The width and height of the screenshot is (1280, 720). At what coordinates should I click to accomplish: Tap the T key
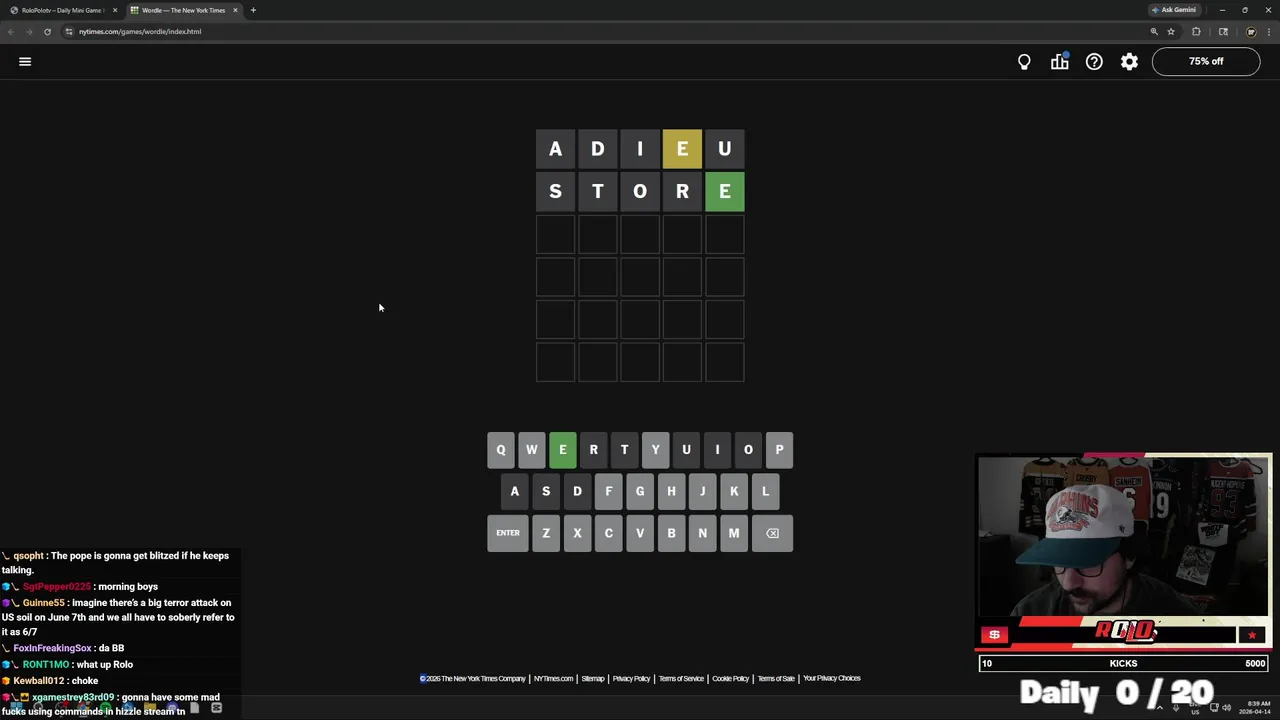[x=625, y=450]
